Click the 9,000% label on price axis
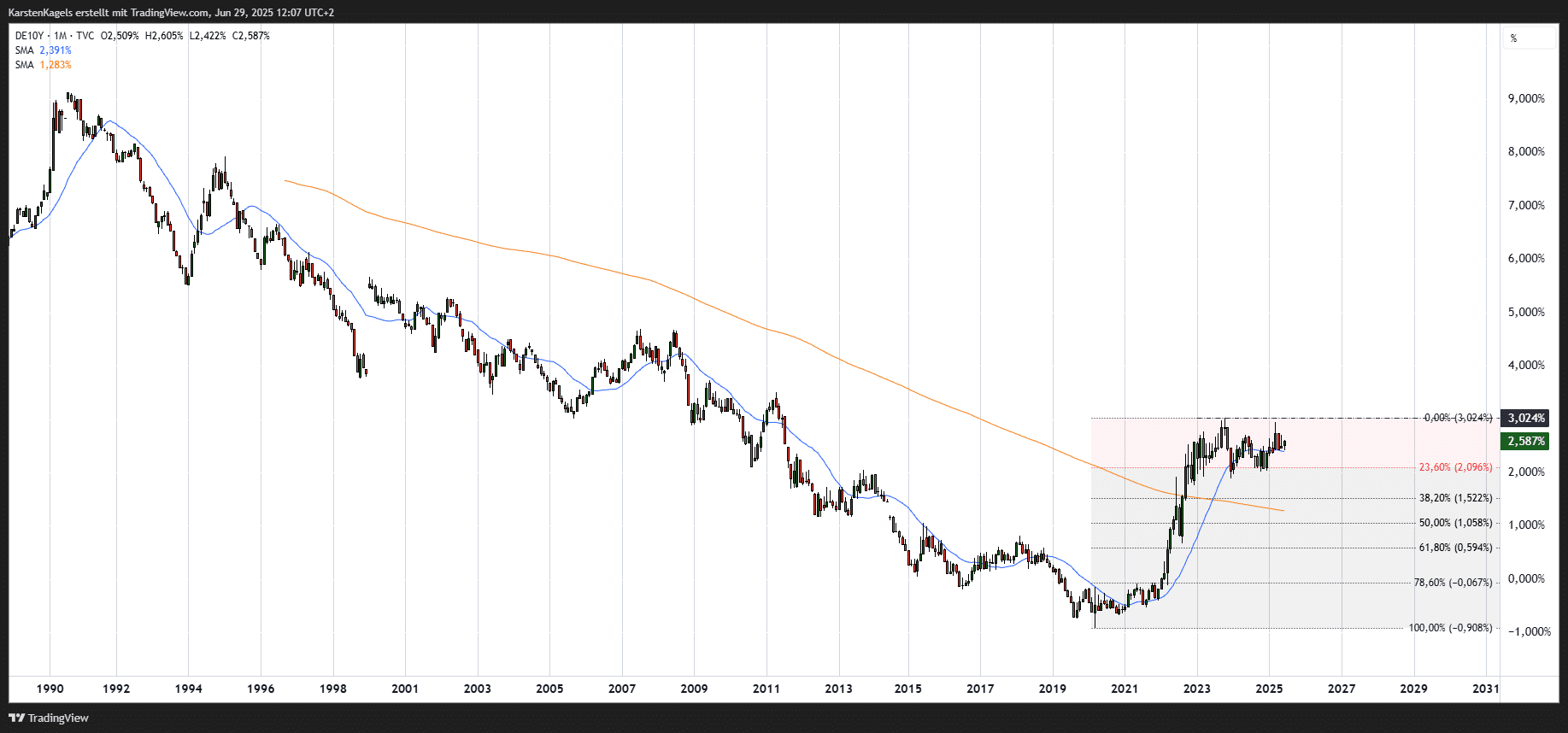The image size is (1568, 733). tap(1526, 98)
